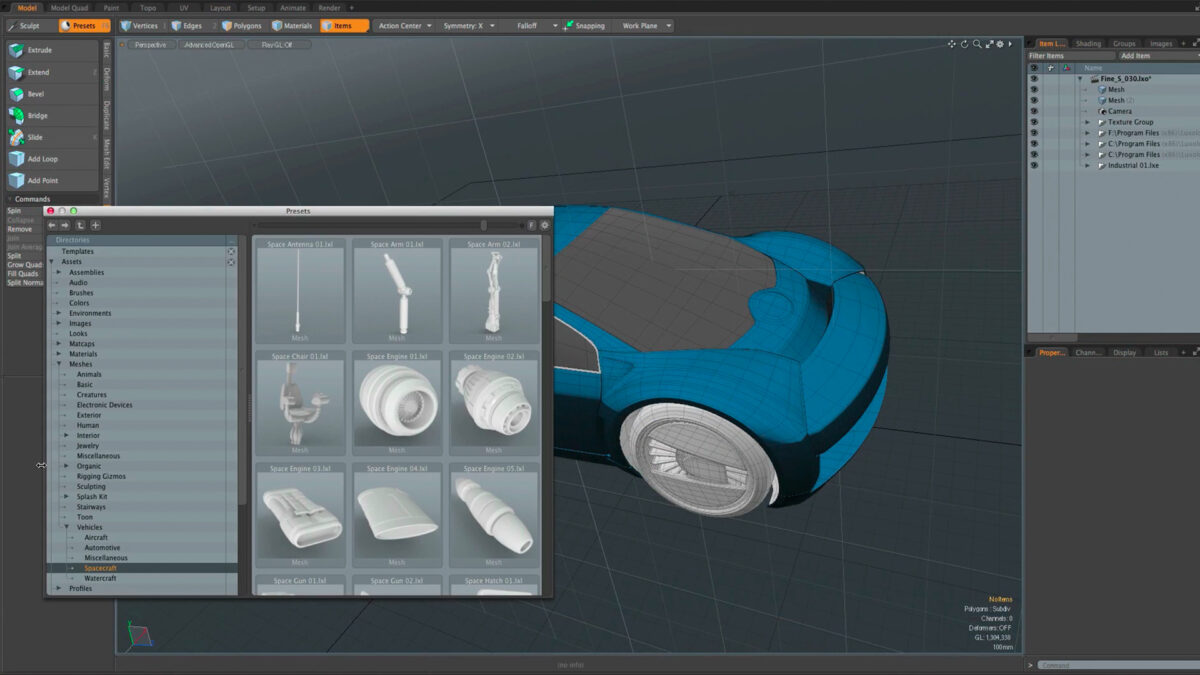The width and height of the screenshot is (1200, 675).
Task: Open the Action Center dropdown
Action: [x=405, y=26]
